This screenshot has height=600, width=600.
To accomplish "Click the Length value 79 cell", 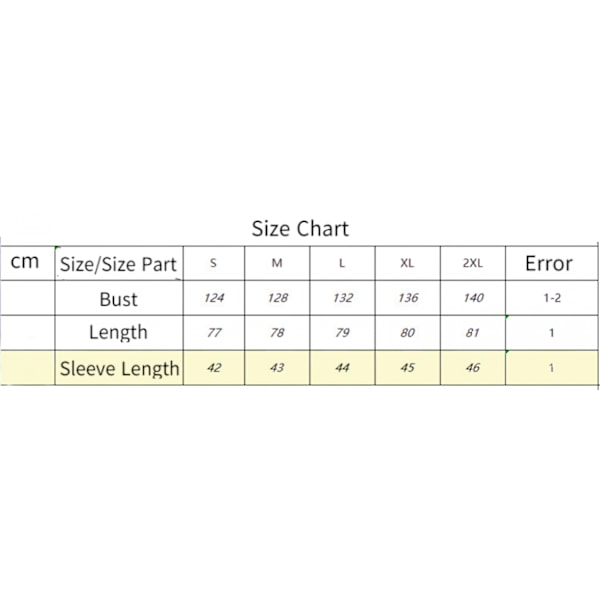I will pyautogui.click(x=342, y=333).
